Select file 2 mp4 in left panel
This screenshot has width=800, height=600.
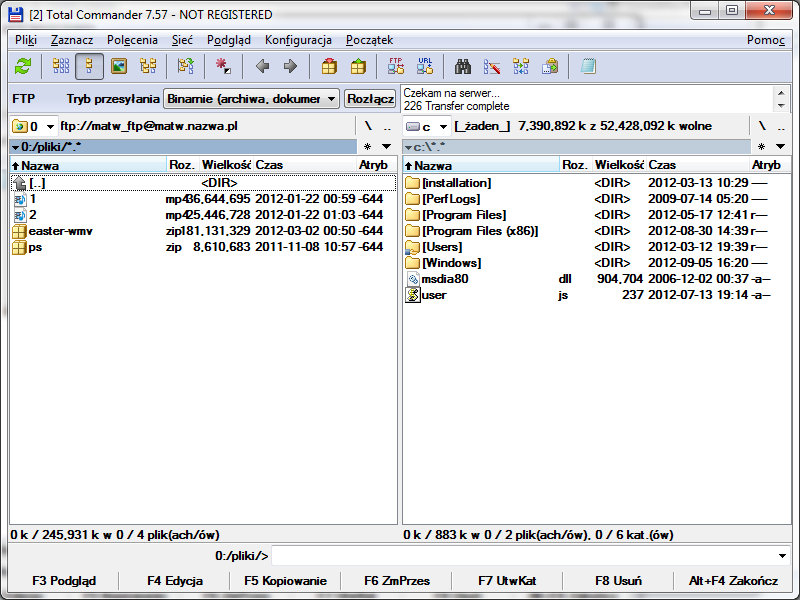coord(203,215)
